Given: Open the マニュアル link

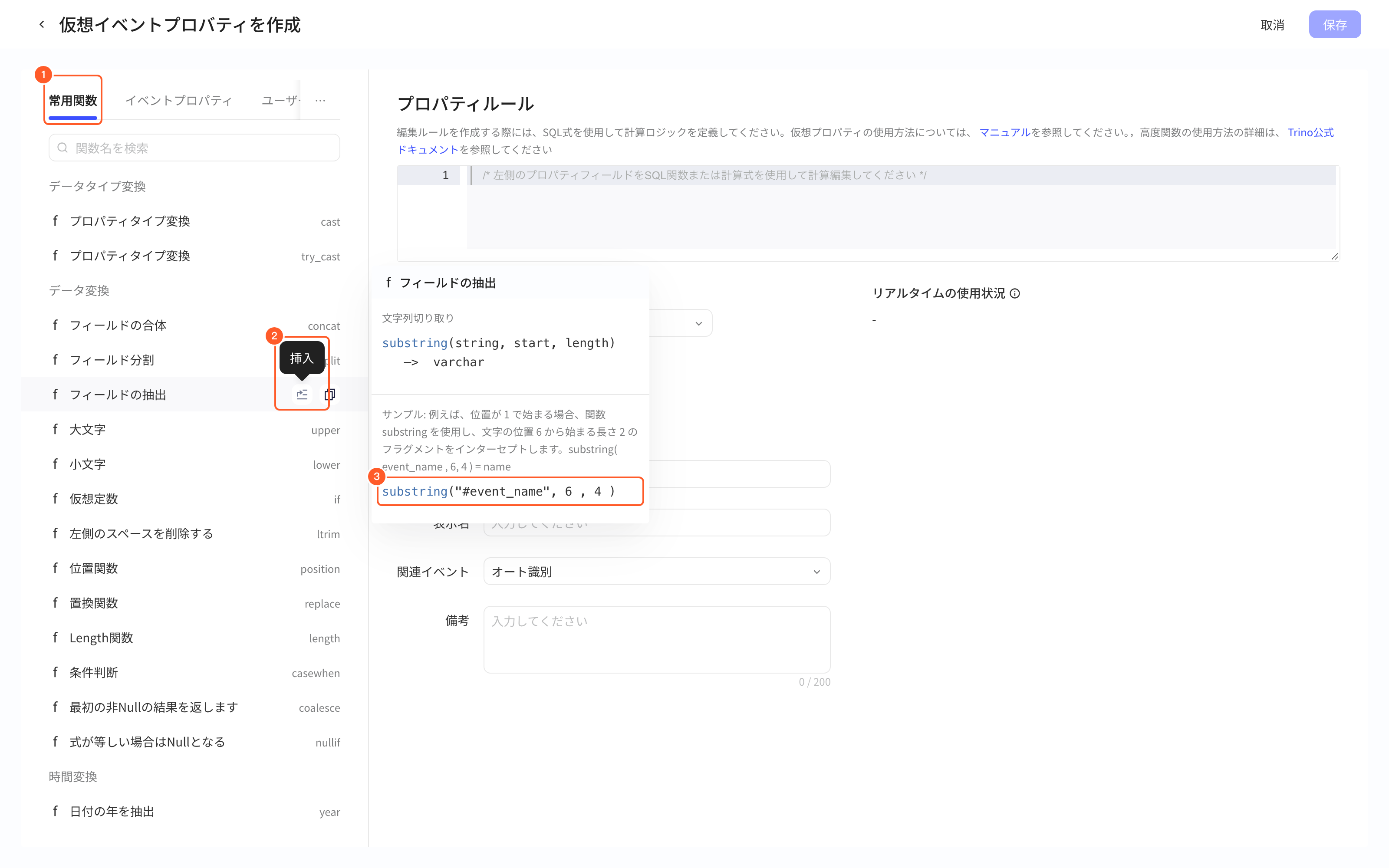Looking at the screenshot, I should coord(1004,132).
